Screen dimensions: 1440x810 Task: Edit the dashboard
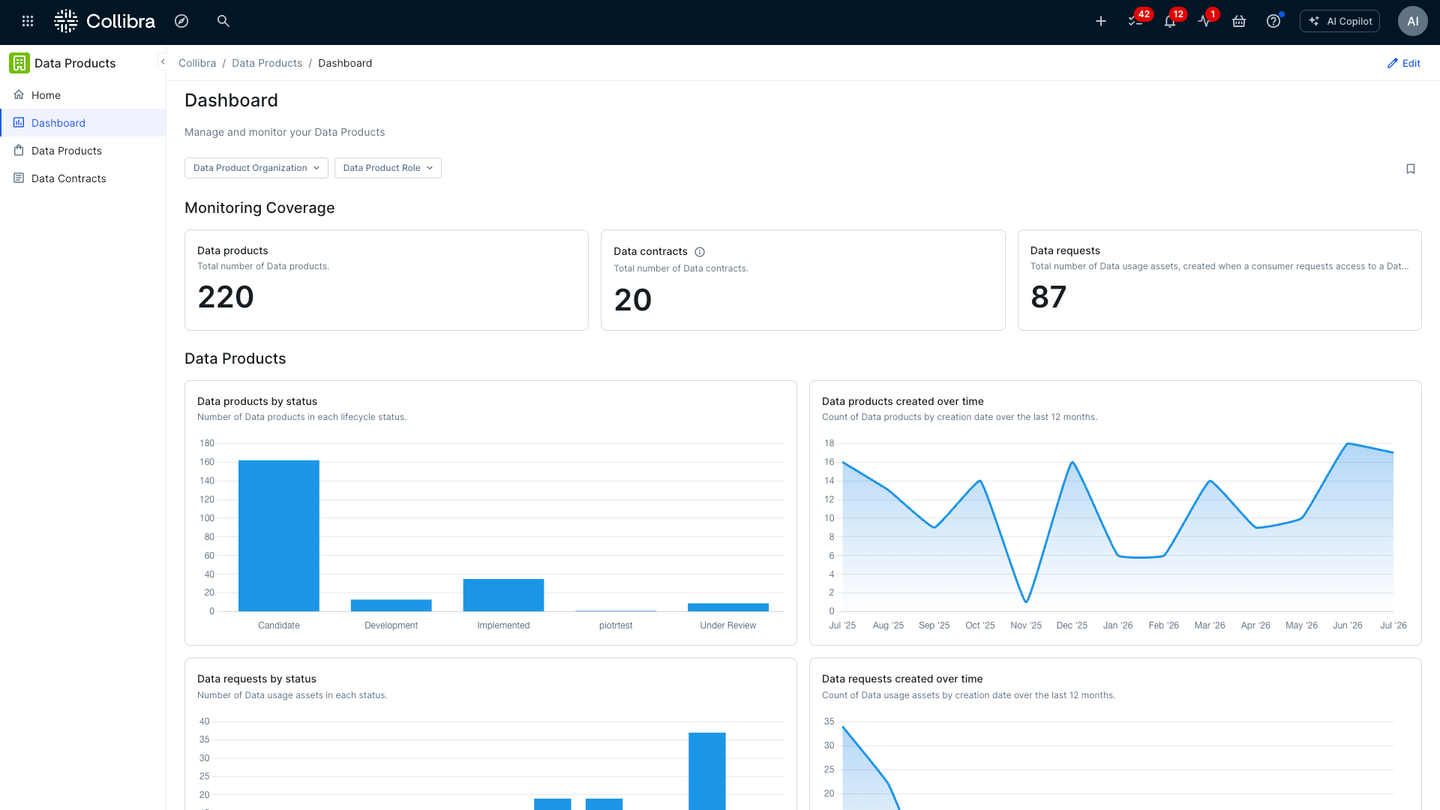pyautogui.click(x=1404, y=63)
